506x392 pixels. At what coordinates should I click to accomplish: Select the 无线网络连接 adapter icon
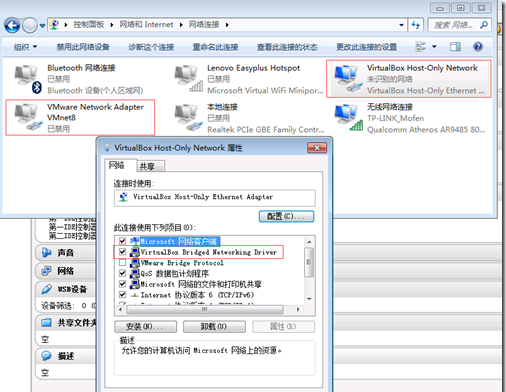[x=348, y=117]
